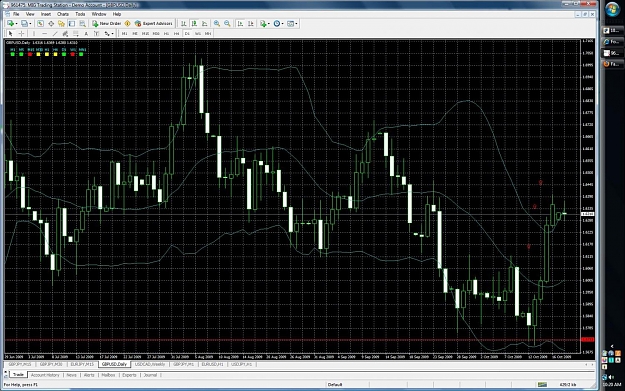Click the Zoom In magnifier icon
This screenshot has height=391, width=625.
point(216,24)
